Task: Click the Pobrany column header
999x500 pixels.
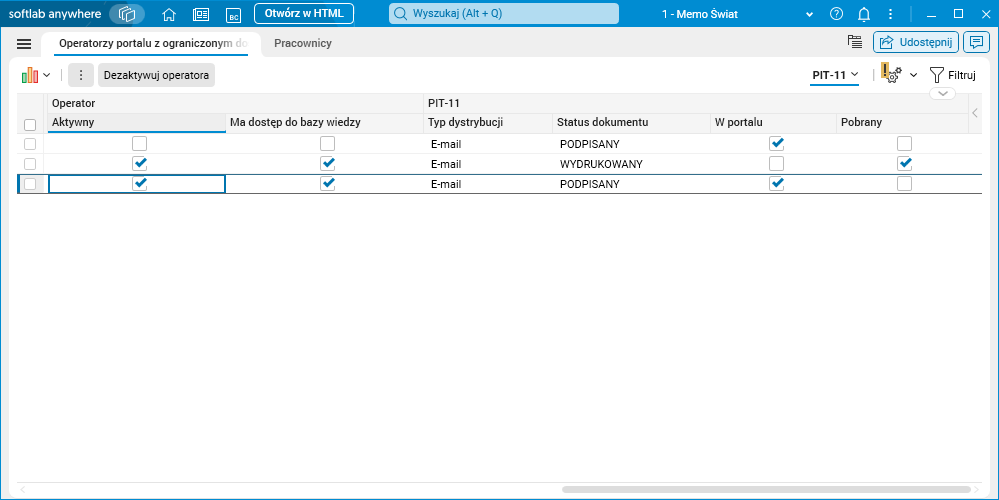Action: tap(902, 122)
